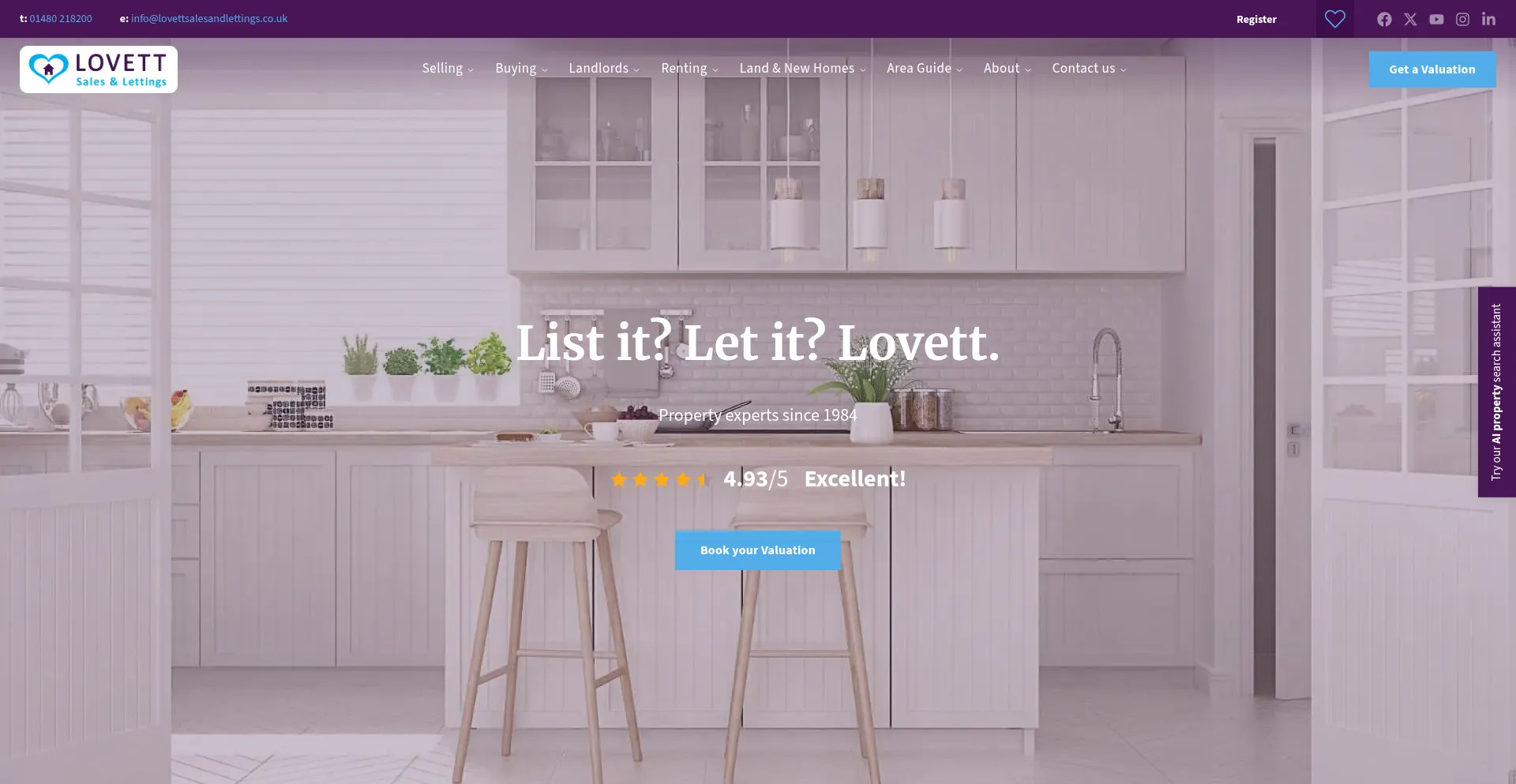
Task: Open the About menu
Action: (x=1007, y=69)
